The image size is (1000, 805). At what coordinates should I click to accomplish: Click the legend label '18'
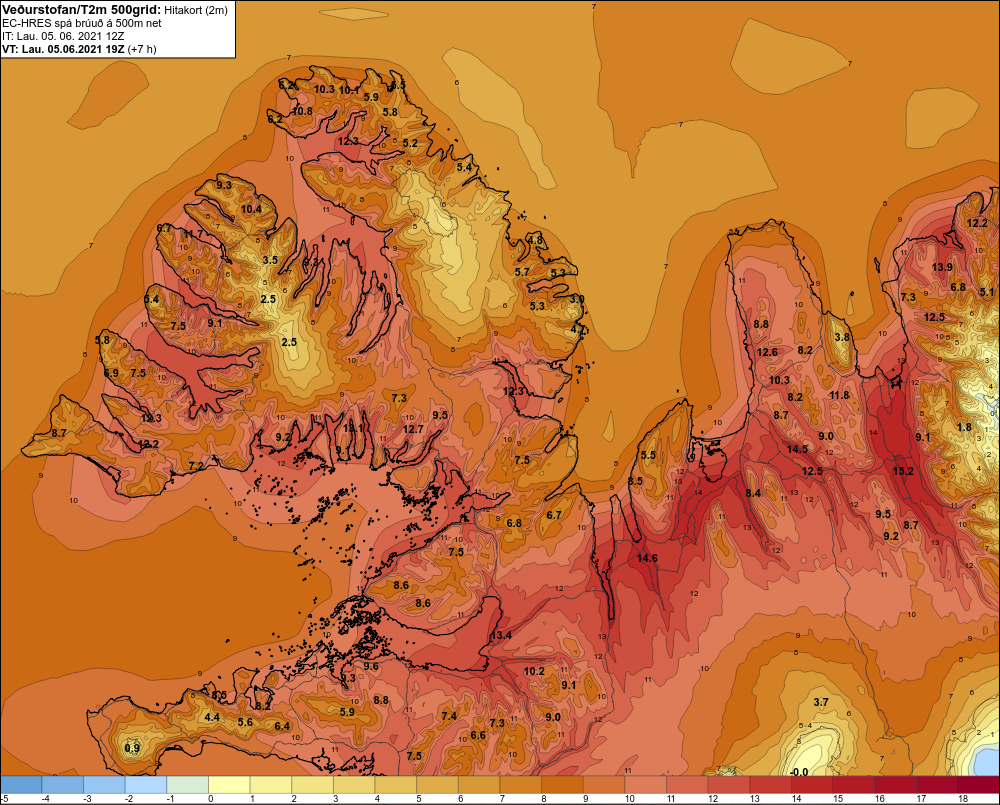(963, 799)
